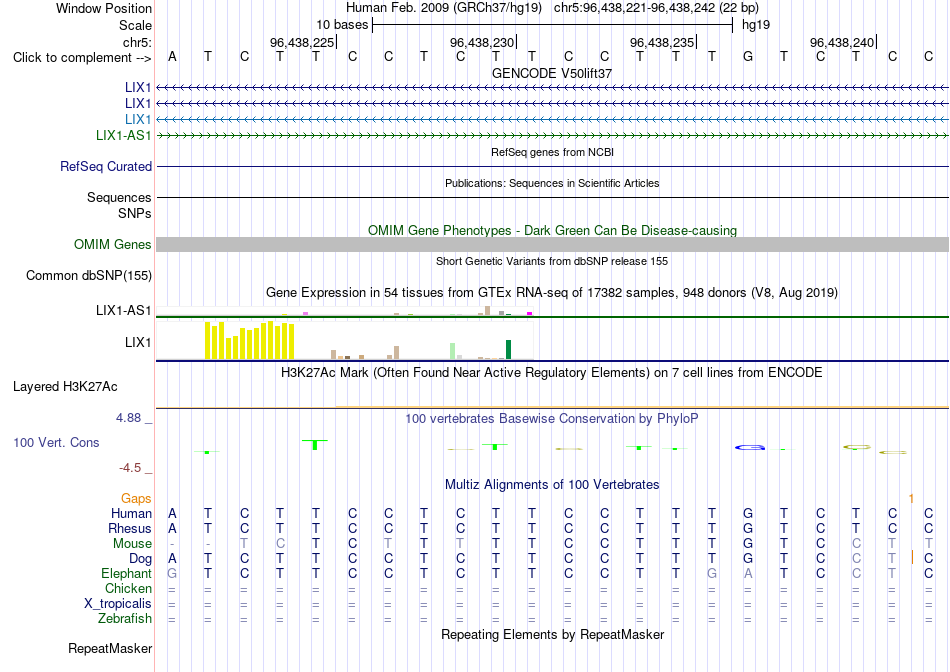Select the light blue LIX1 transcript label
Image resolution: width=950 pixels, height=672 pixels.
138,119
